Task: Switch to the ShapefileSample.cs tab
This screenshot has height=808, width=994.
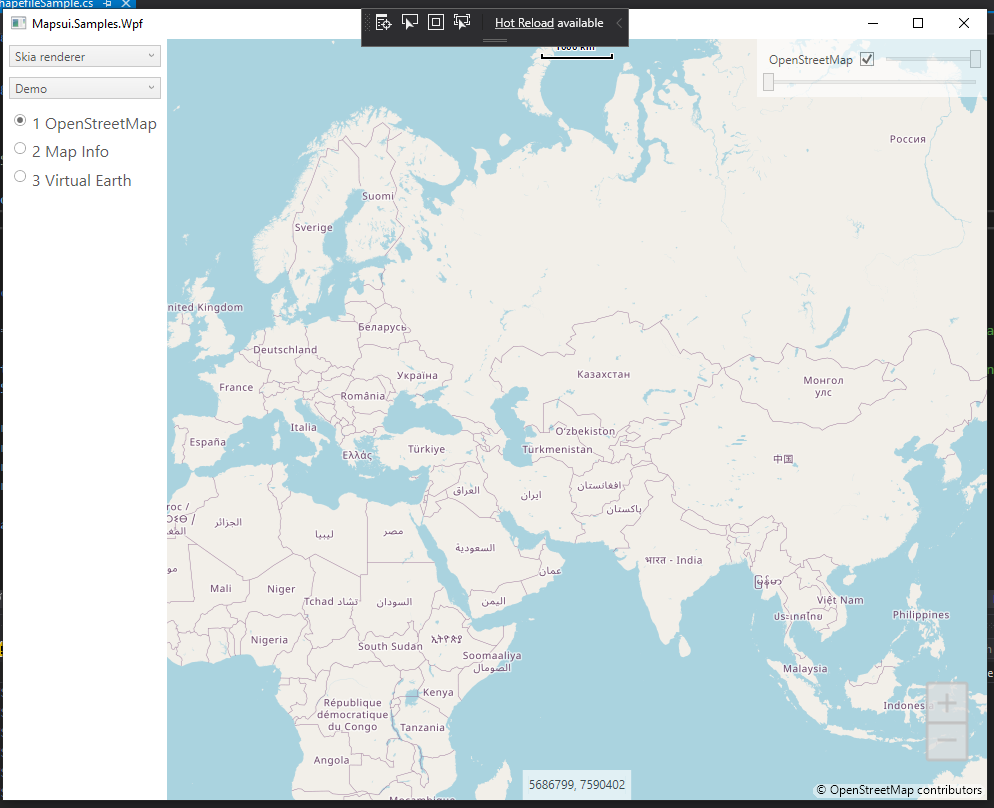Action: coord(50,4)
